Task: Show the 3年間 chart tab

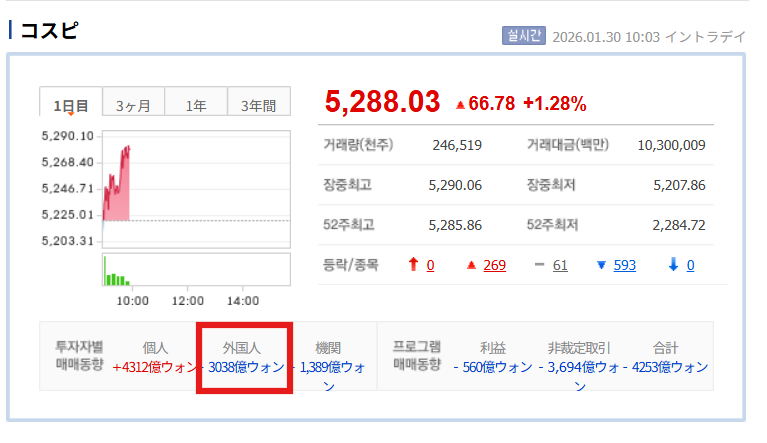Action: click(x=258, y=105)
